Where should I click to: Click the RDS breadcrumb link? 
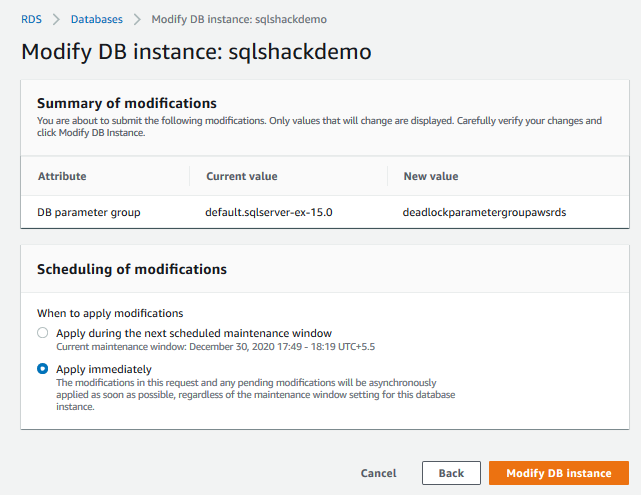[x=31, y=19]
